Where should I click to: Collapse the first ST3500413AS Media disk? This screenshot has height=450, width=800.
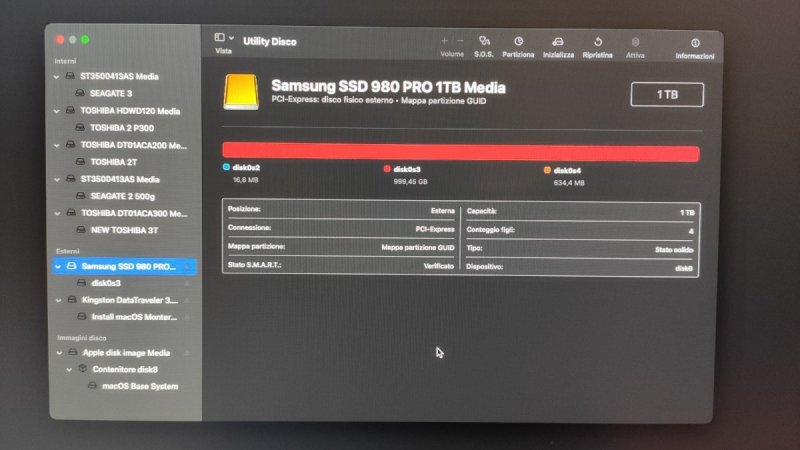click(56, 77)
